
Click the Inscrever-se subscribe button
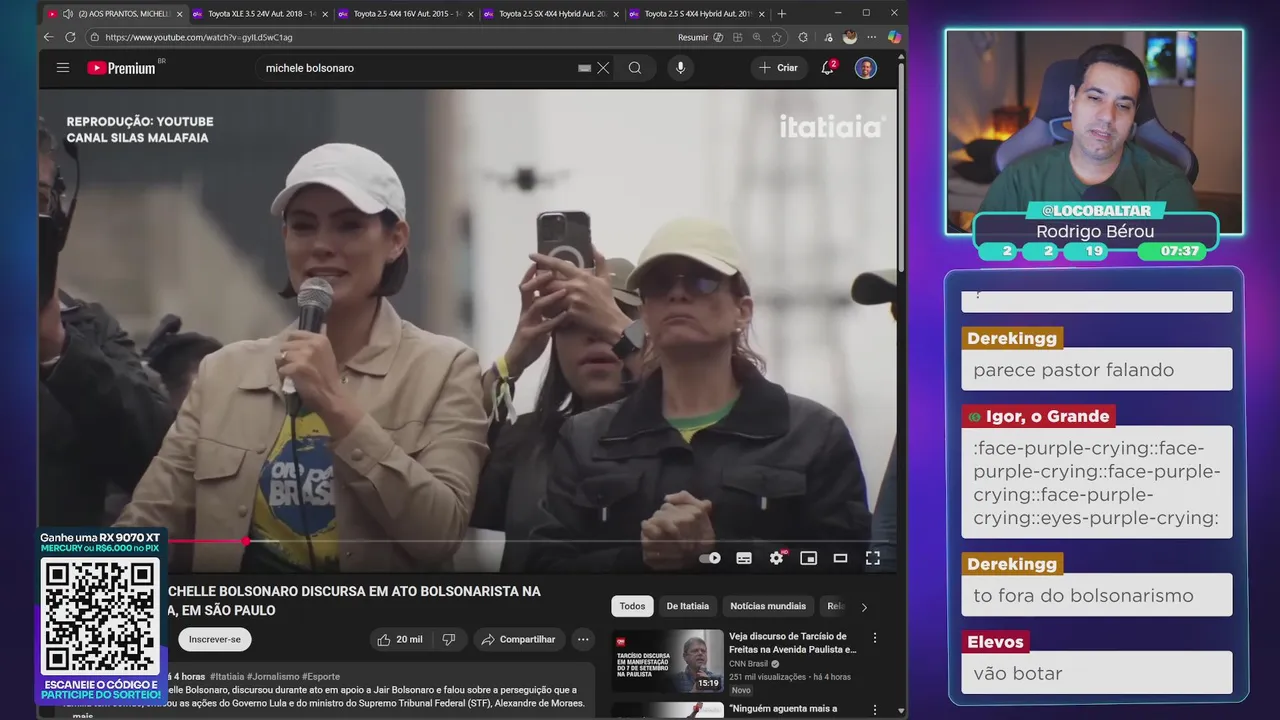coord(215,639)
